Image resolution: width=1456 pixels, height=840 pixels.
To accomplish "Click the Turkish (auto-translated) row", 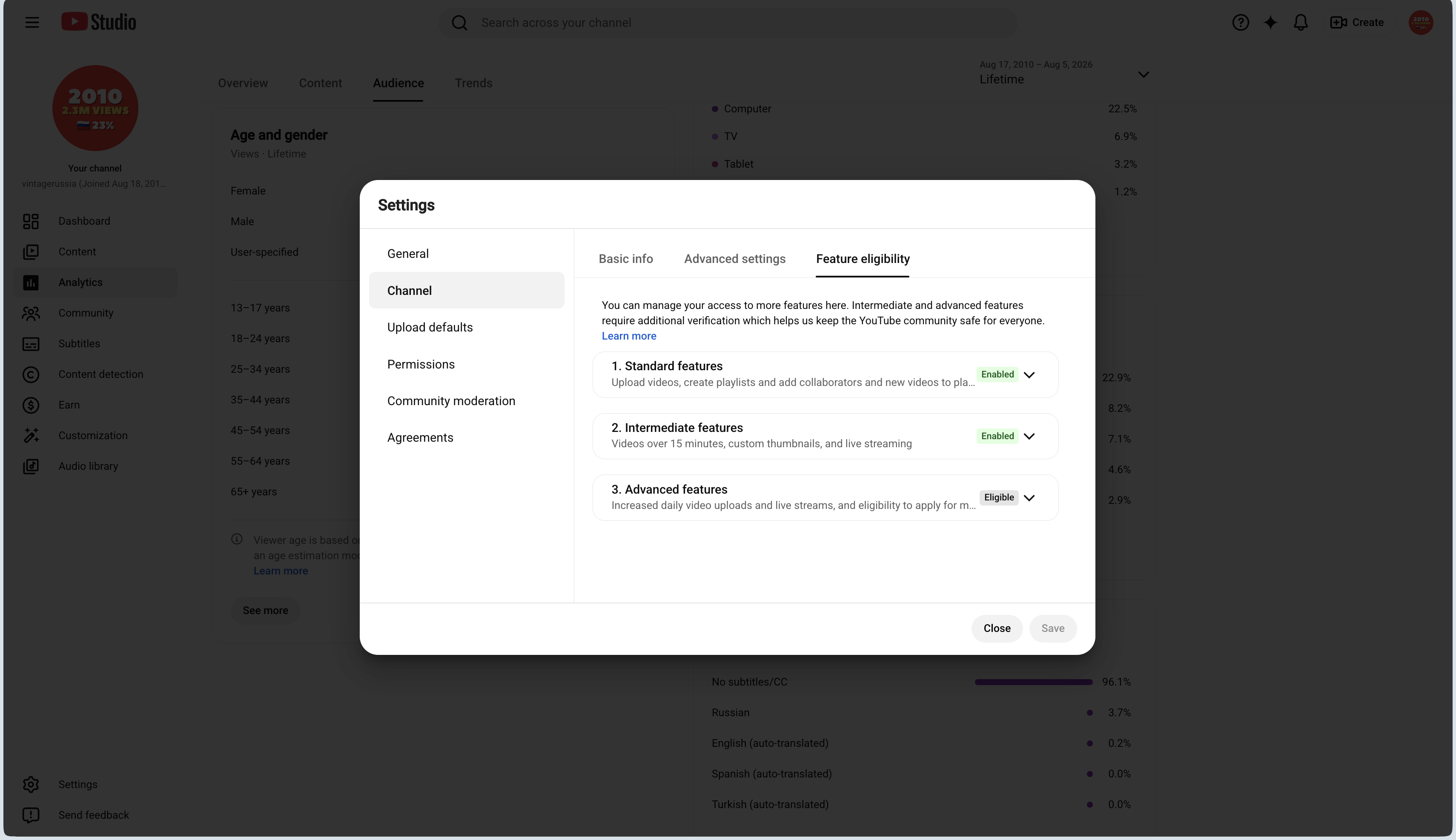I will click(x=921, y=804).
